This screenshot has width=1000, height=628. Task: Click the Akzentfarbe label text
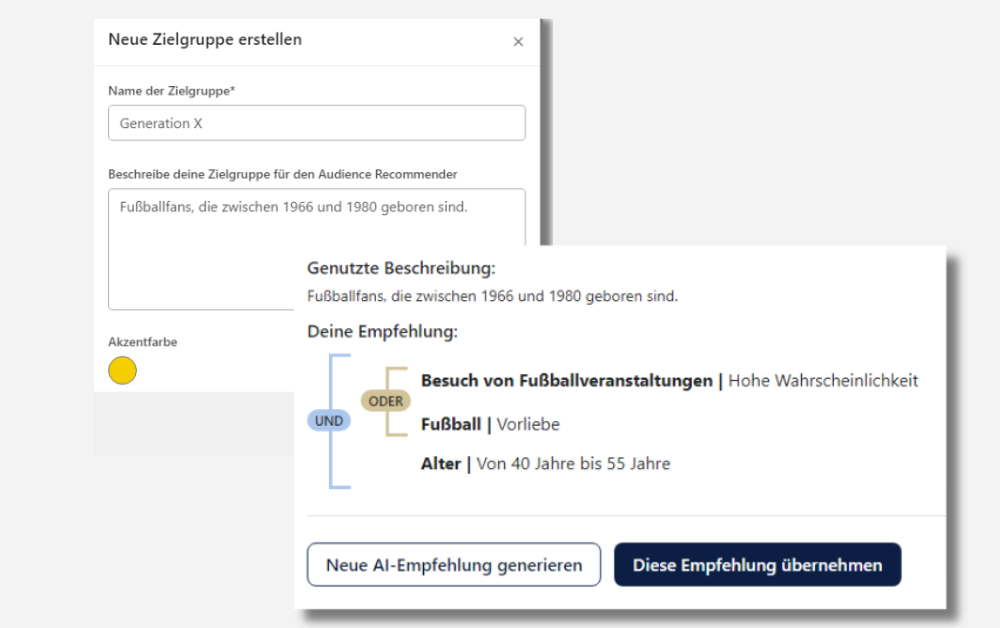[143, 342]
